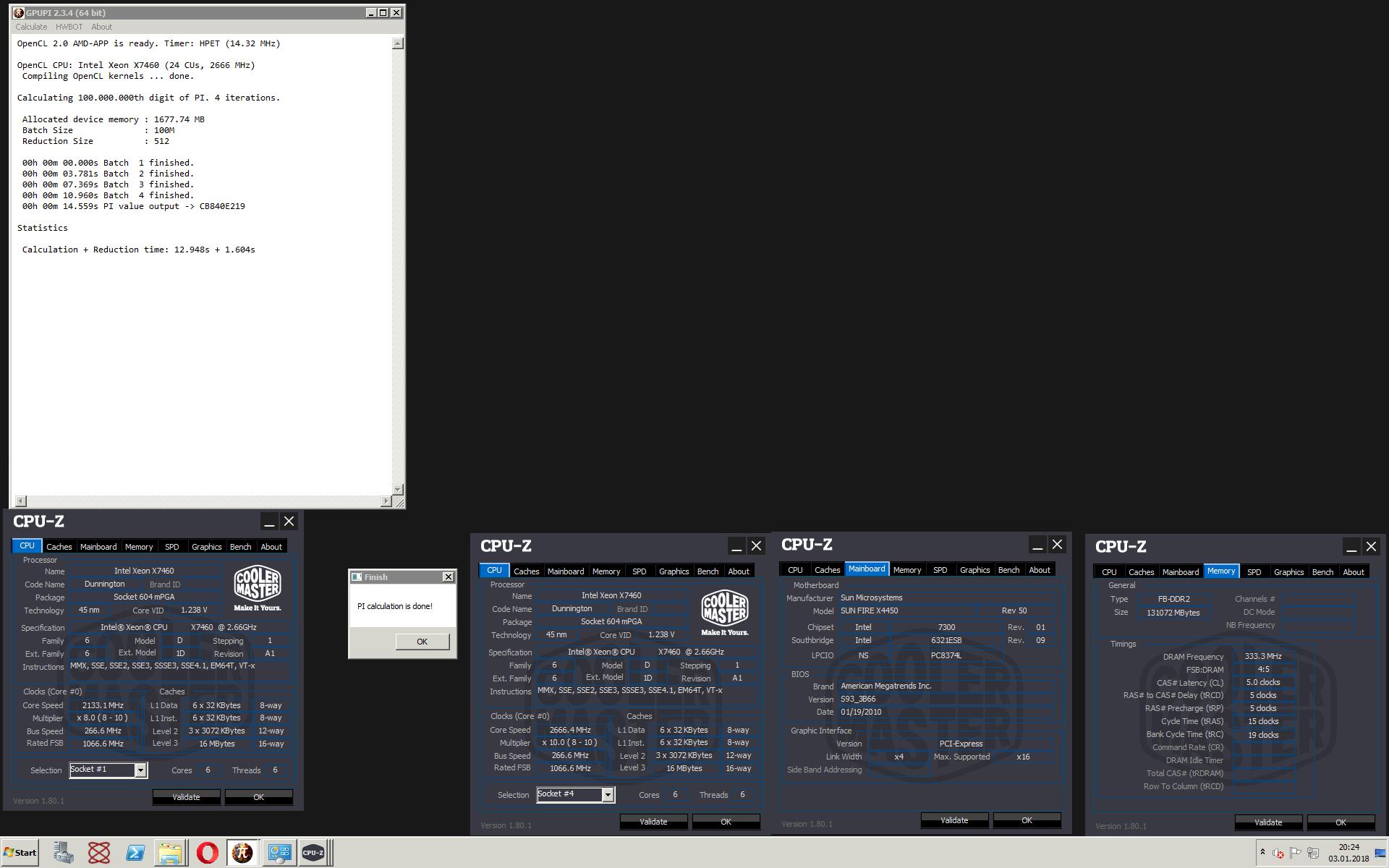Click OK in Socket #1 CPU-Z window
The width and height of the screenshot is (1389, 868).
[258, 797]
